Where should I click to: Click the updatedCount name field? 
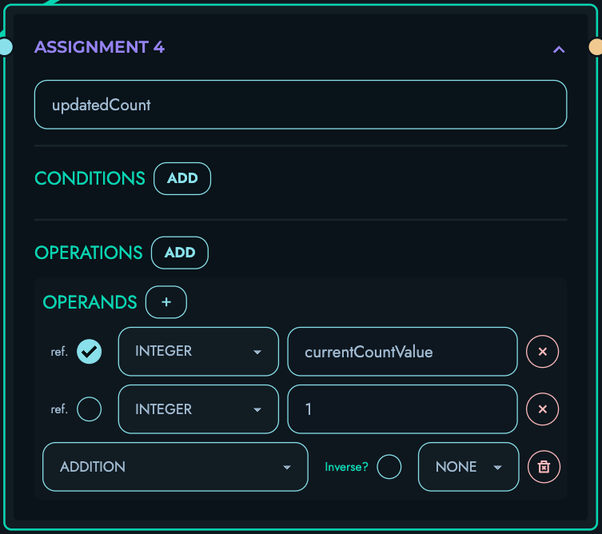coord(301,105)
